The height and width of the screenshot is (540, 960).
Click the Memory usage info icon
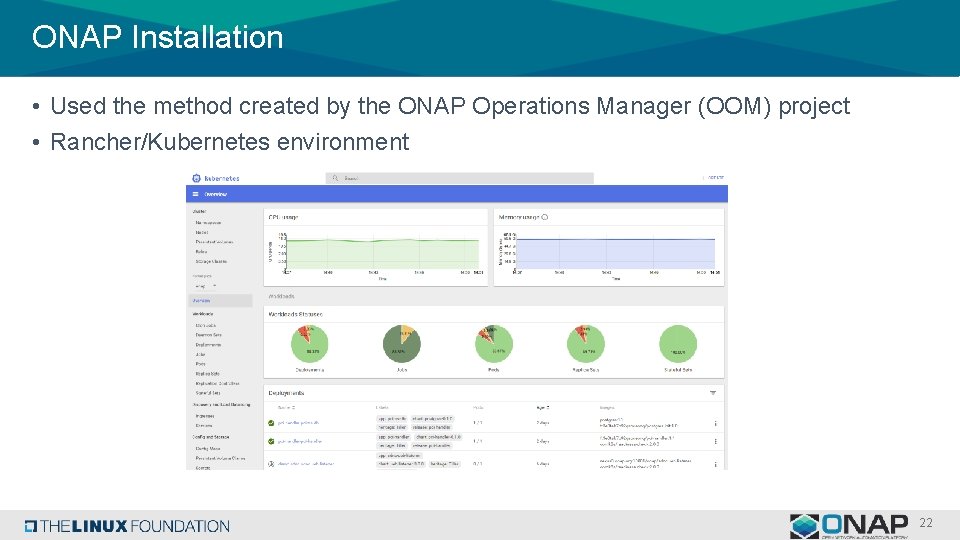(544, 217)
